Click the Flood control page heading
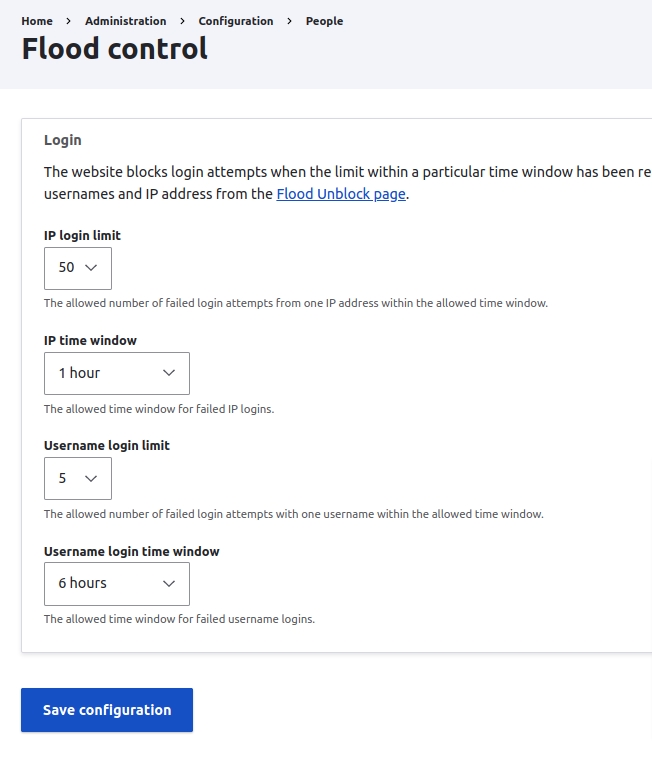652x758 pixels. click(115, 49)
